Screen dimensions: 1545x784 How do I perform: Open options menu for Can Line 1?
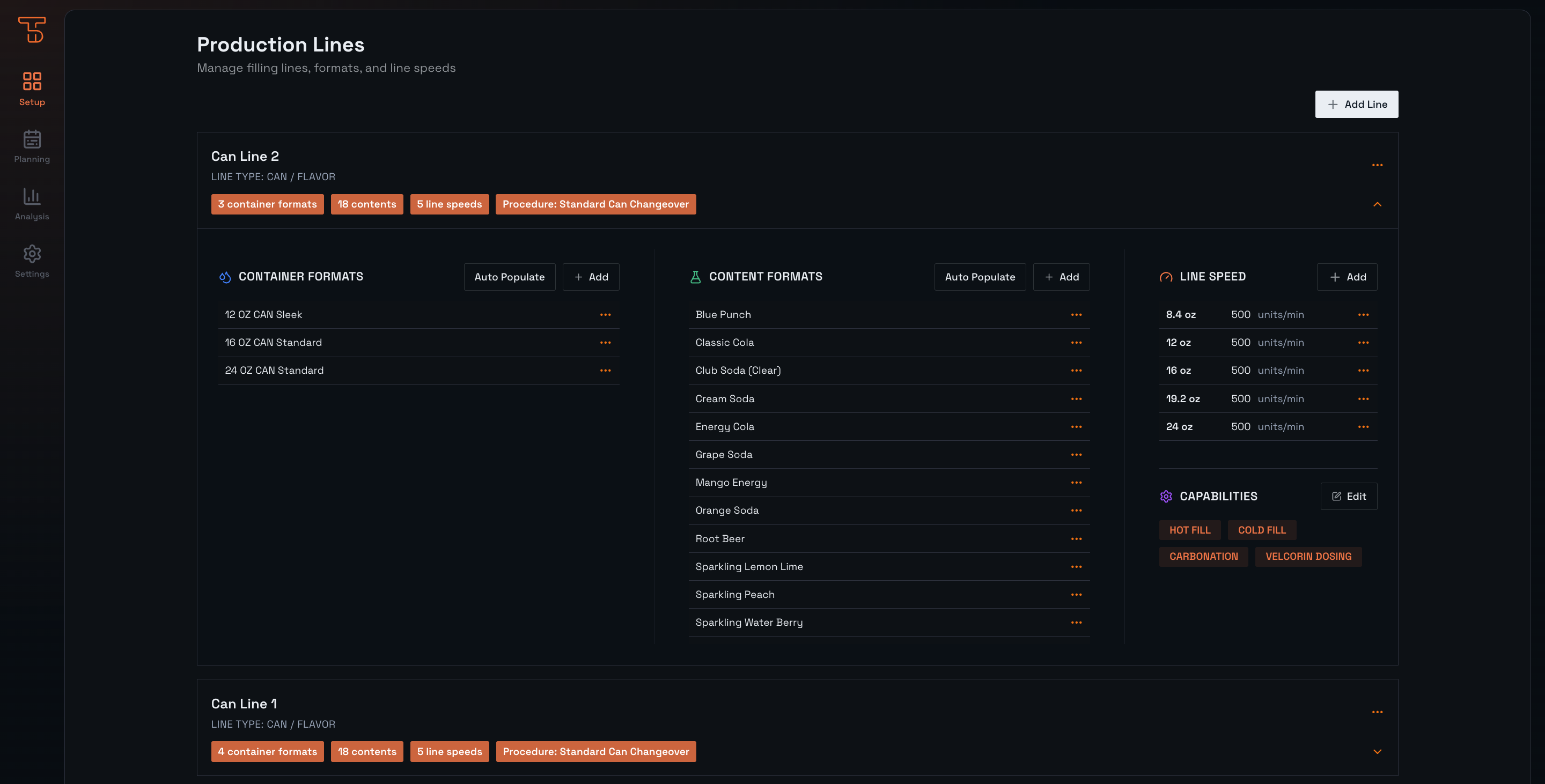(1377, 712)
